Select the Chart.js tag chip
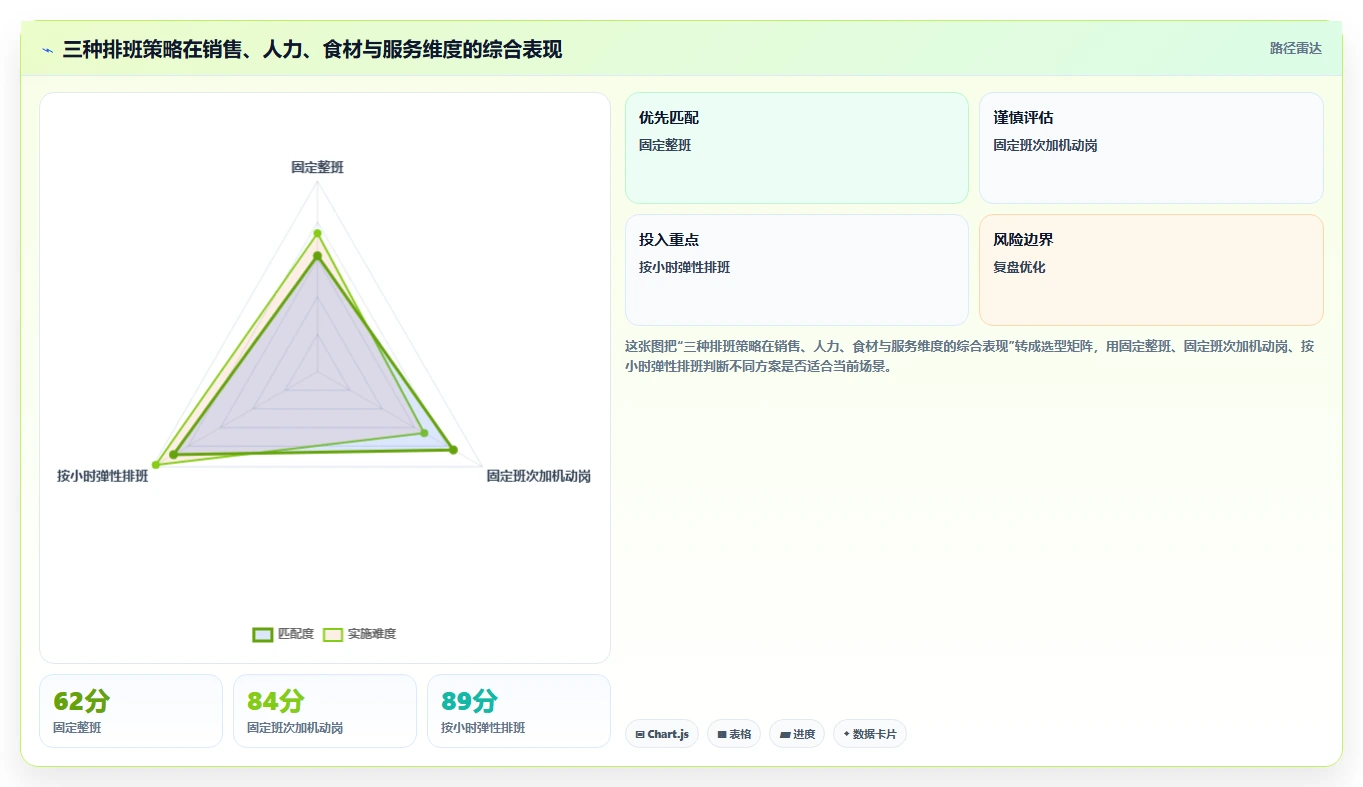1363x787 pixels. [x=662, y=734]
